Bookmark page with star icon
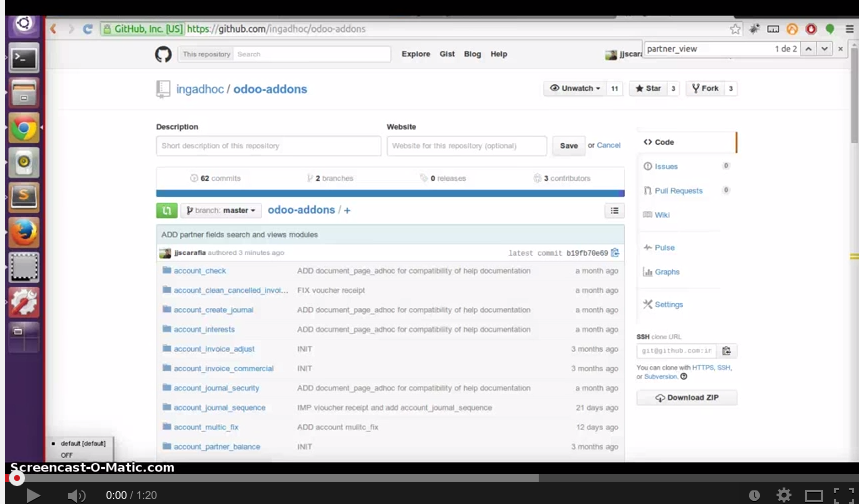This screenshot has width=865, height=504. point(735,29)
